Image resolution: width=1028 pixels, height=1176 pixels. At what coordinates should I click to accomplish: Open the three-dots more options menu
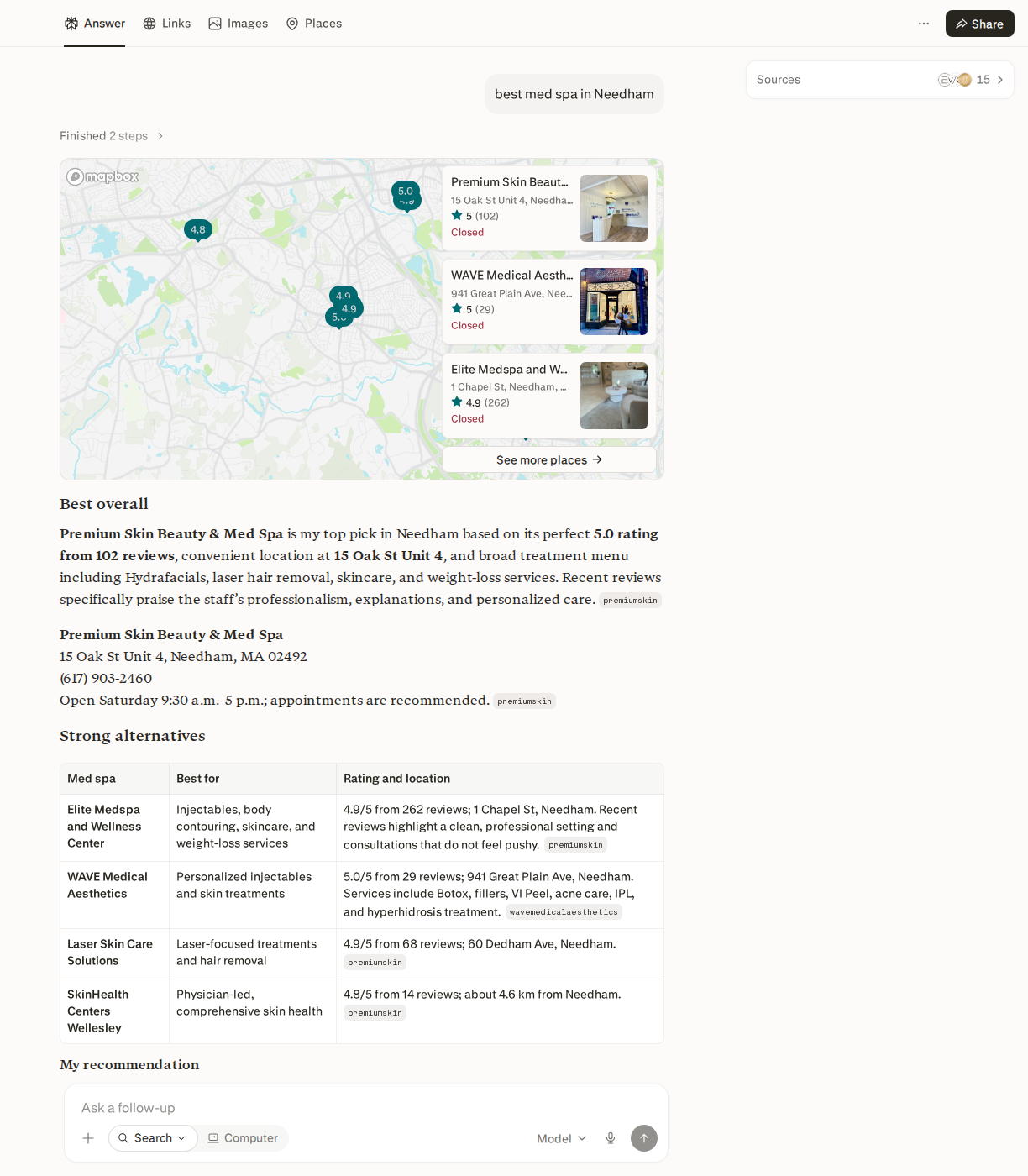pyautogui.click(x=924, y=24)
